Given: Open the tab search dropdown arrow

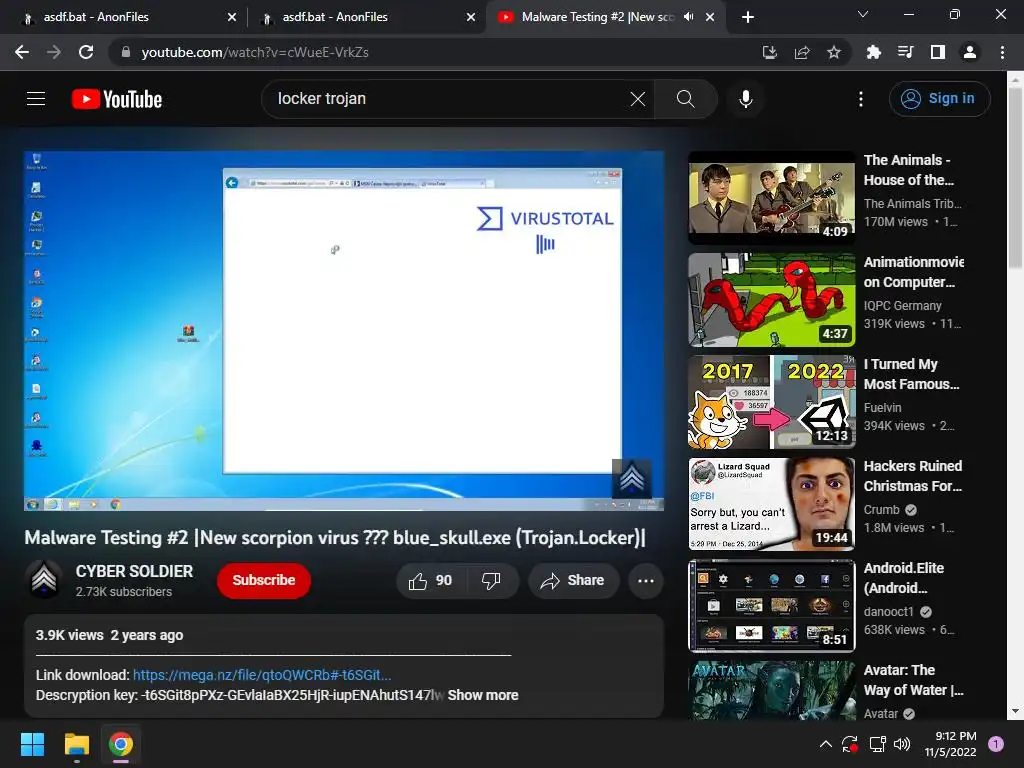Looking at the screenshot, I should (863, 14).
